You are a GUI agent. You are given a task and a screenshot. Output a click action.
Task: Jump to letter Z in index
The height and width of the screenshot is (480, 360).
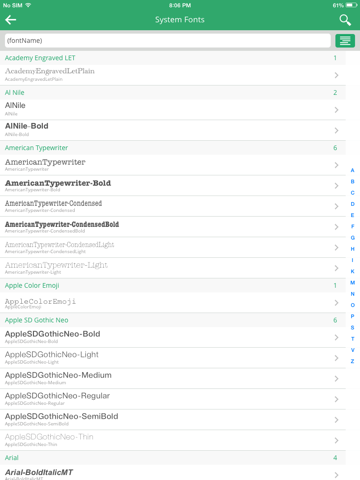coord(352,361)
